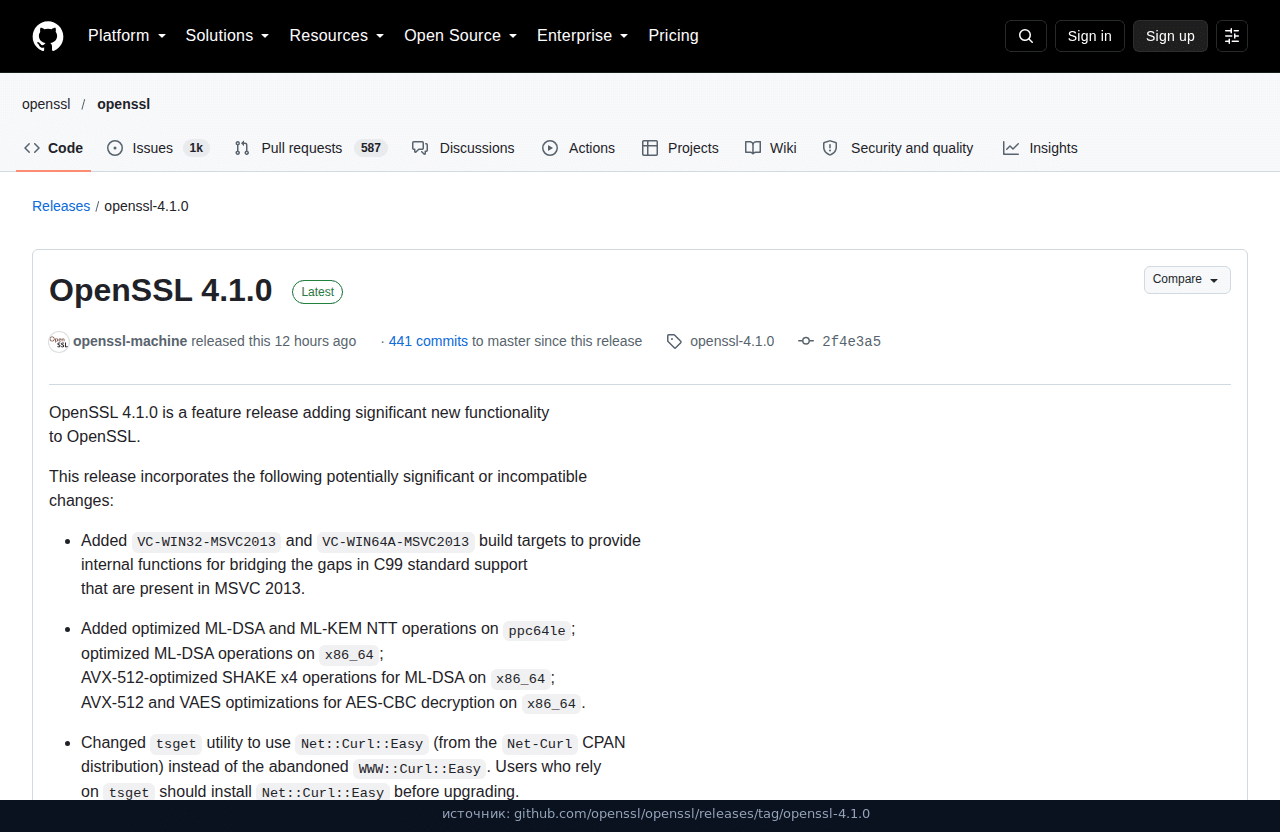Expand the Enterprise menu
The image size is (1280, 832).
(x=583, y=36)
